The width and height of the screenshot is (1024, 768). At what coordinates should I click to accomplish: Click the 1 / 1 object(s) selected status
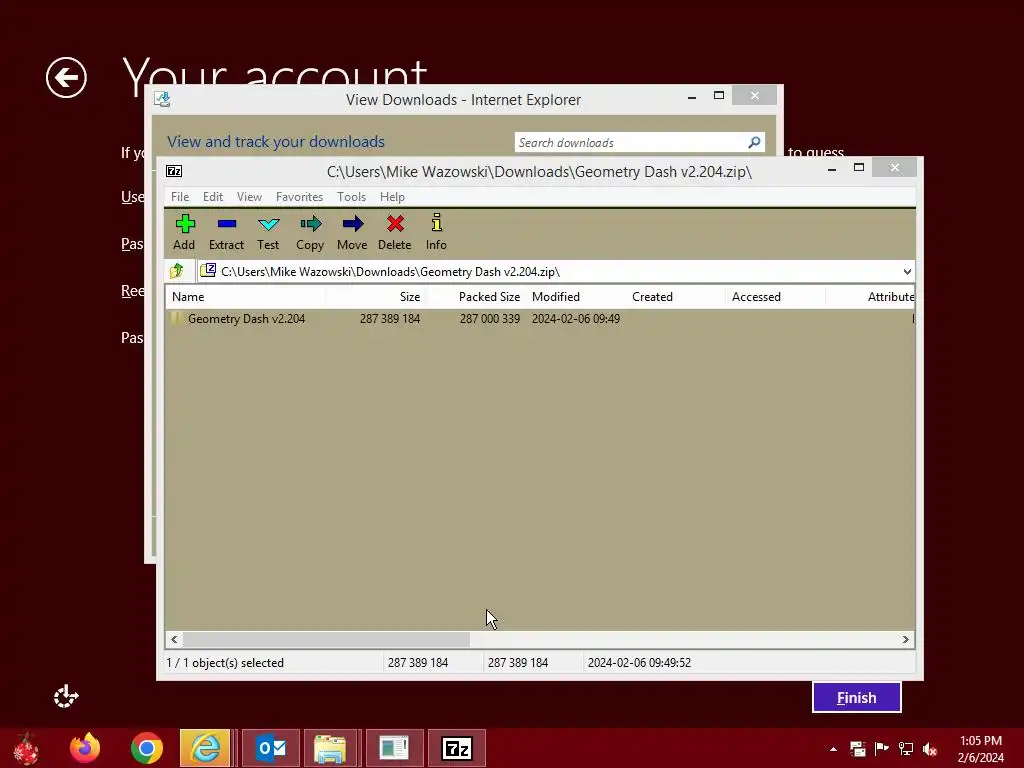click(x=225, y=663)
